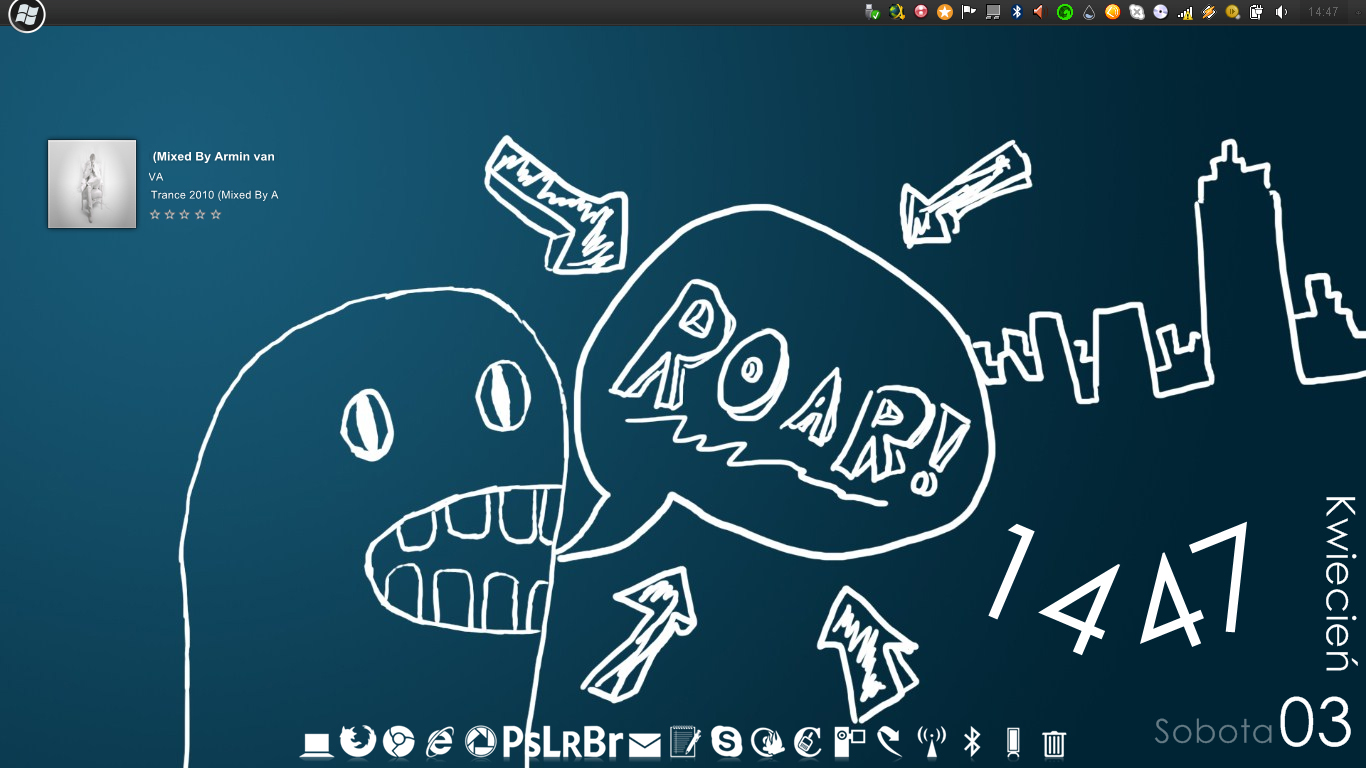Open Internet Explorer dock icon

coord(439,742)
